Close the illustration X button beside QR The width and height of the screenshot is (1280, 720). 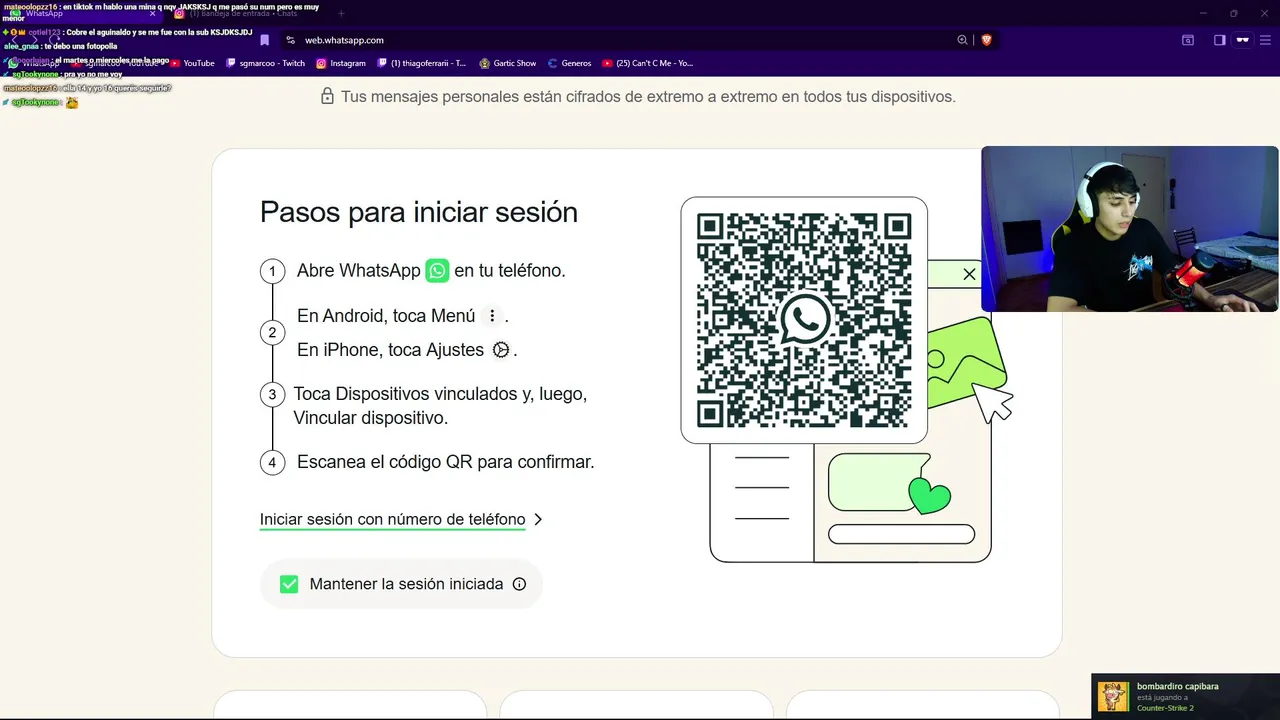tap(969, 274)
